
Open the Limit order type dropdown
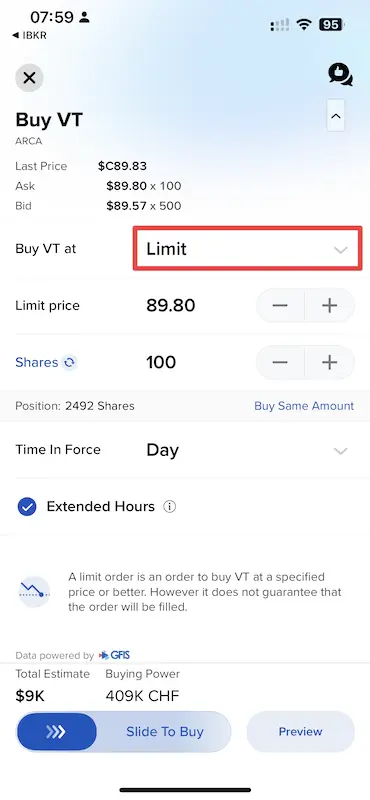coord(248,249)
